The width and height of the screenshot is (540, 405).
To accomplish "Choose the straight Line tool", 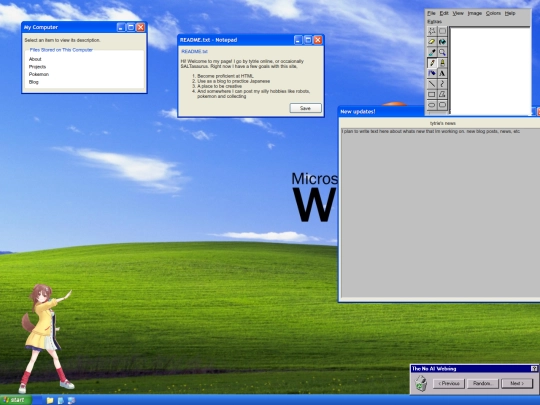I will (432, 84).
